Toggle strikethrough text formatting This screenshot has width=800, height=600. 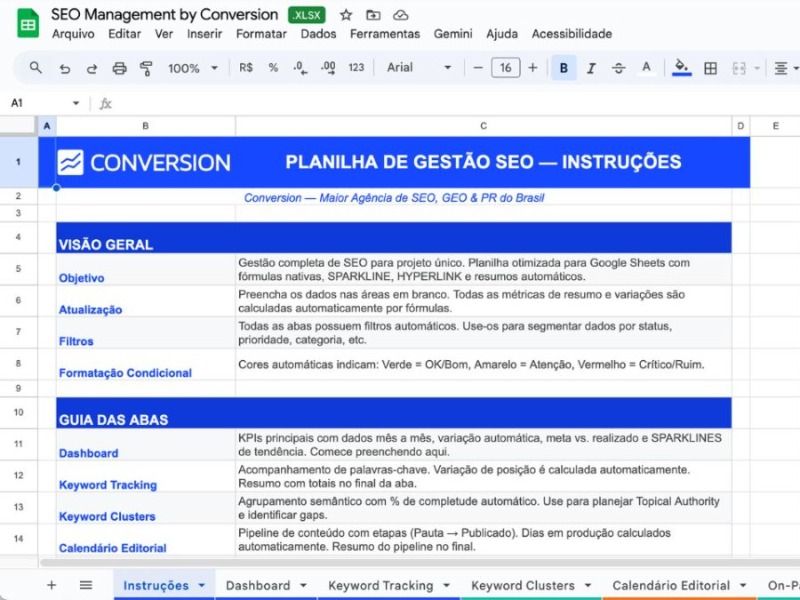click(x=620, y=68)
